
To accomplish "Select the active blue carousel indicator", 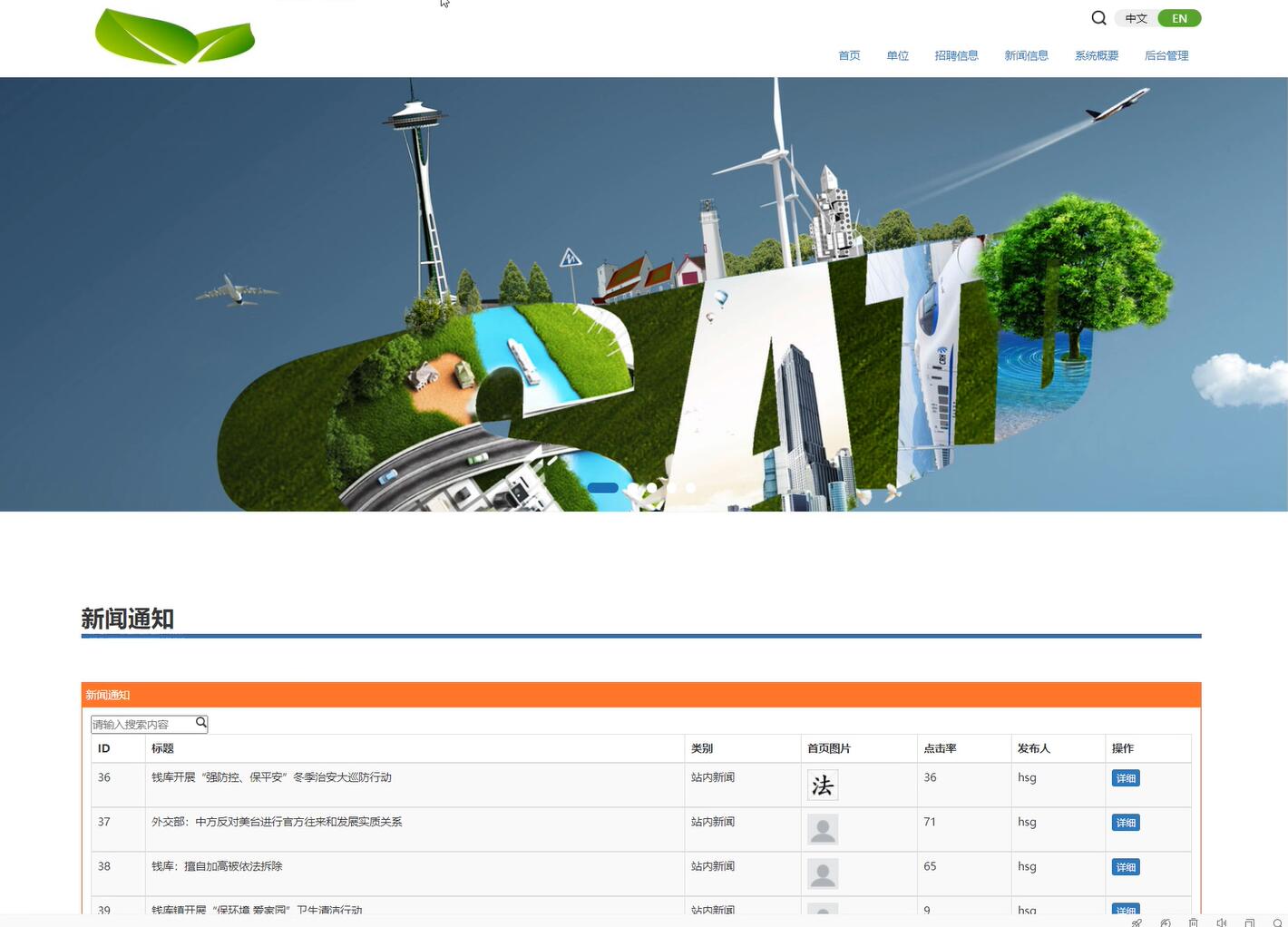I will [x=602, y=488].
